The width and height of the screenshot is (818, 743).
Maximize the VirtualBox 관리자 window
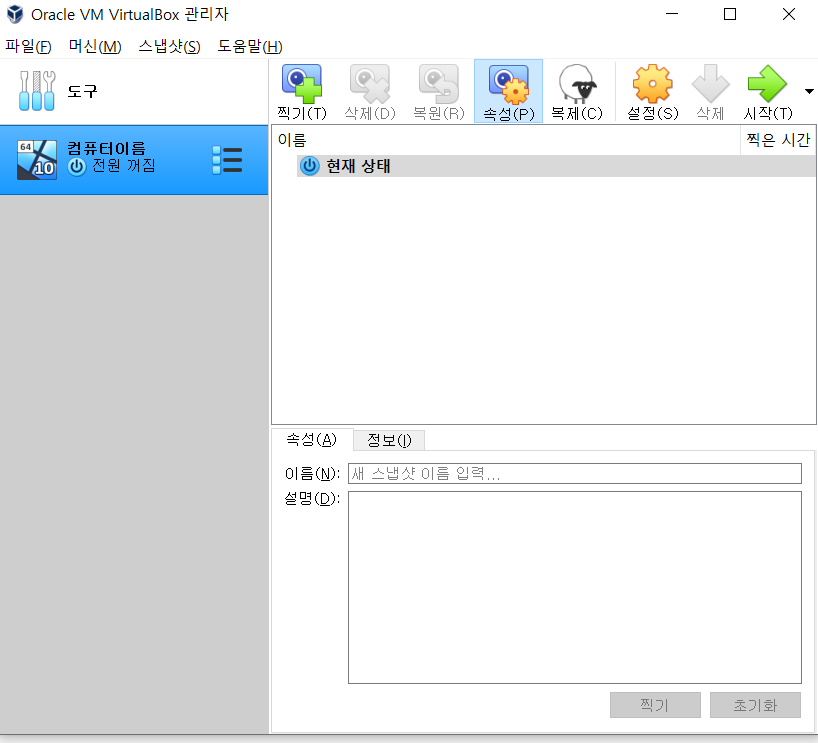(730, 14)
